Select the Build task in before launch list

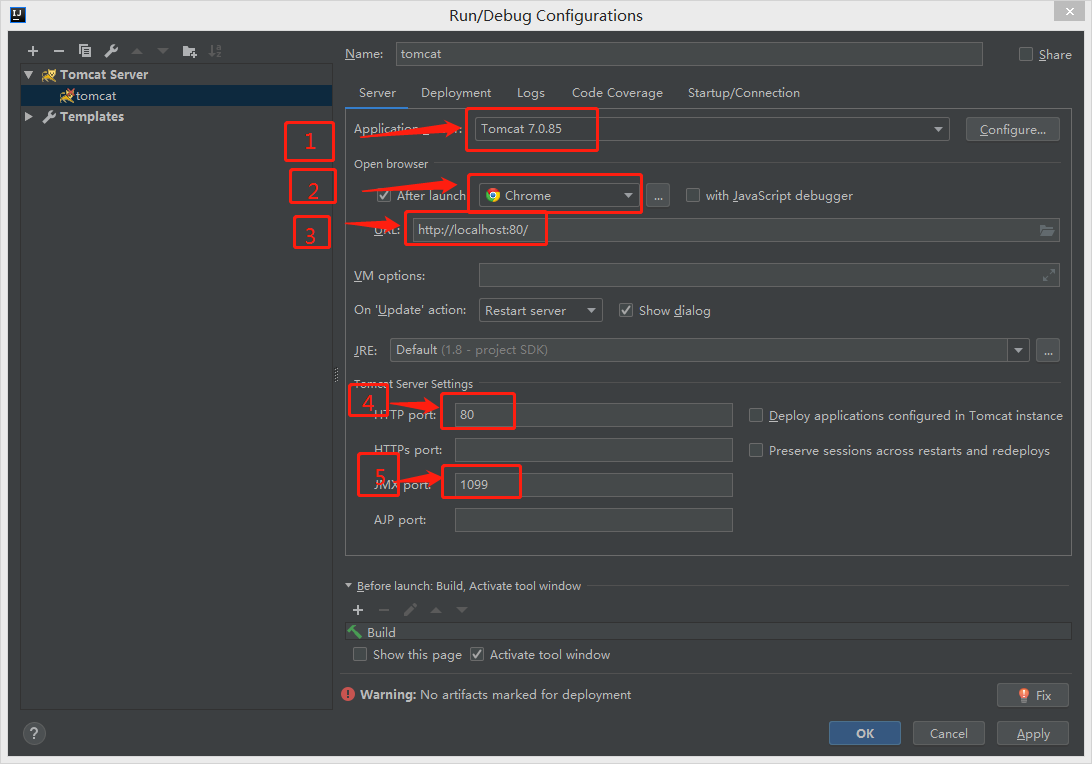point(708,632)
